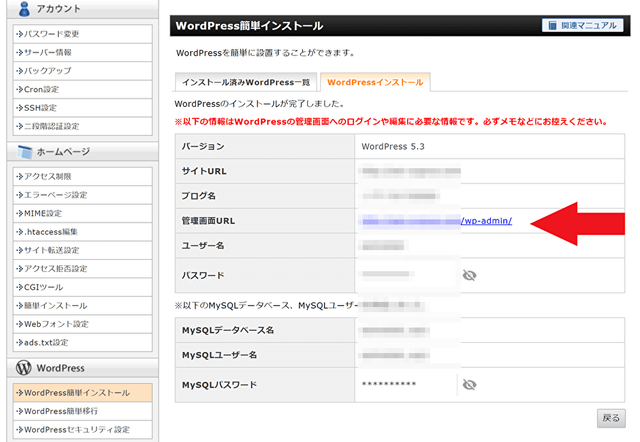
Task: Select the WordPressインストール tab
Action: (x=375, y=82)
